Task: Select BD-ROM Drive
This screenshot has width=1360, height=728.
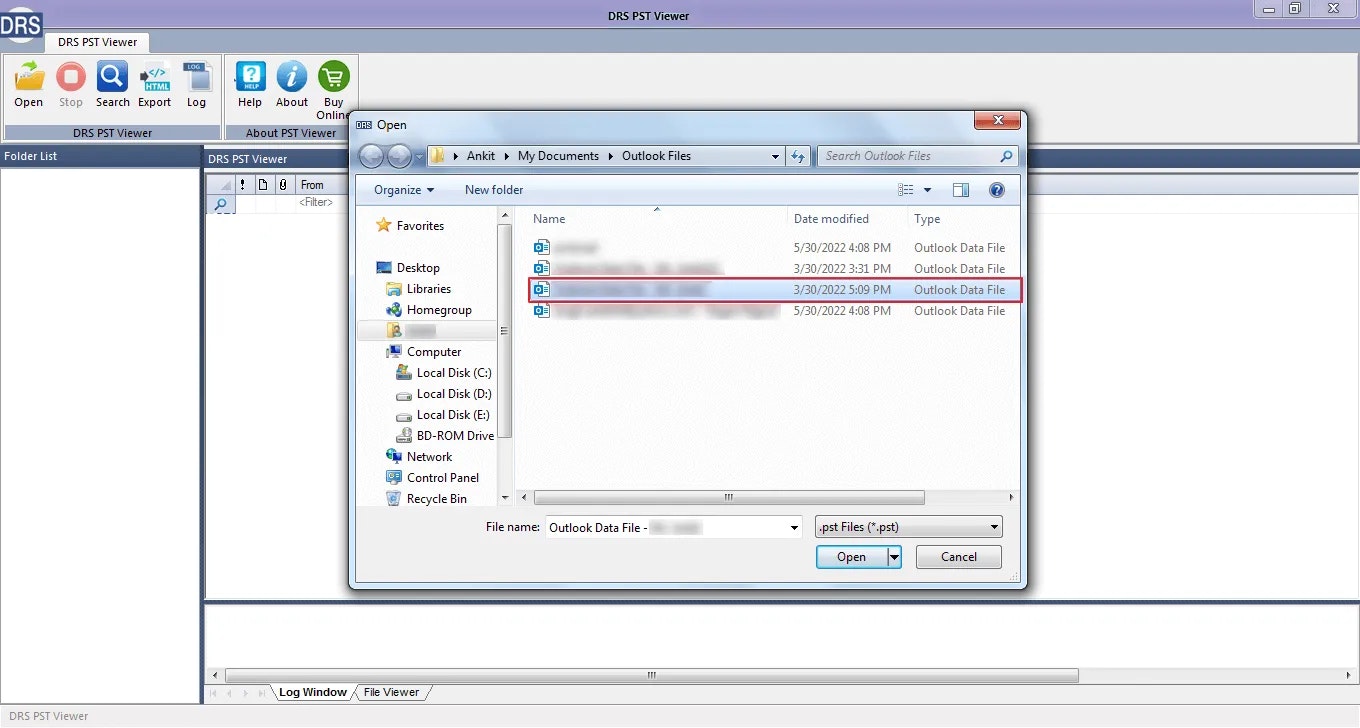Action: tap(455, 435)
